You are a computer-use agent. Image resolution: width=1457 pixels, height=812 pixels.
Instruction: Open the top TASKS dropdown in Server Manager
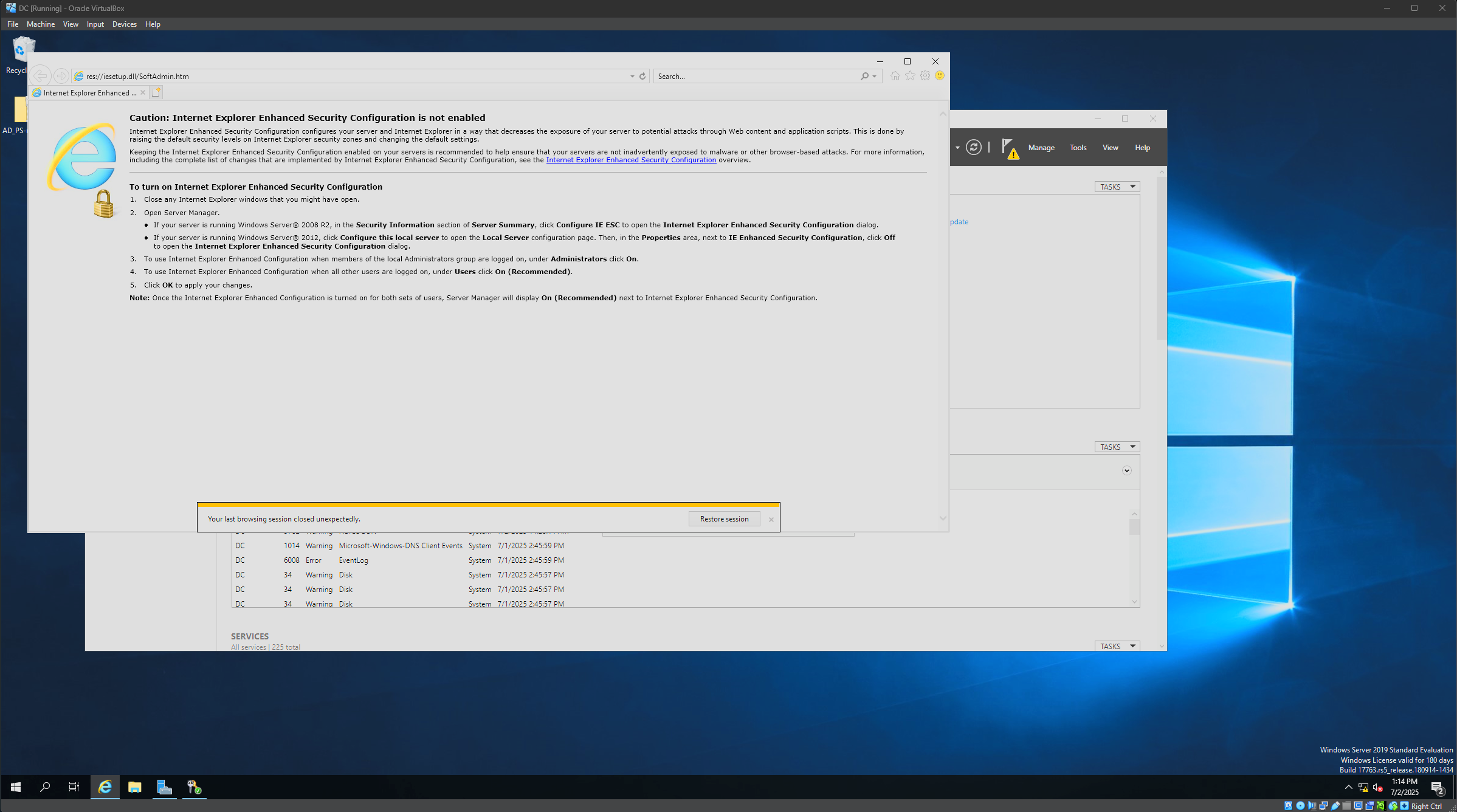pyautogui.click(x=1117, y=187)
